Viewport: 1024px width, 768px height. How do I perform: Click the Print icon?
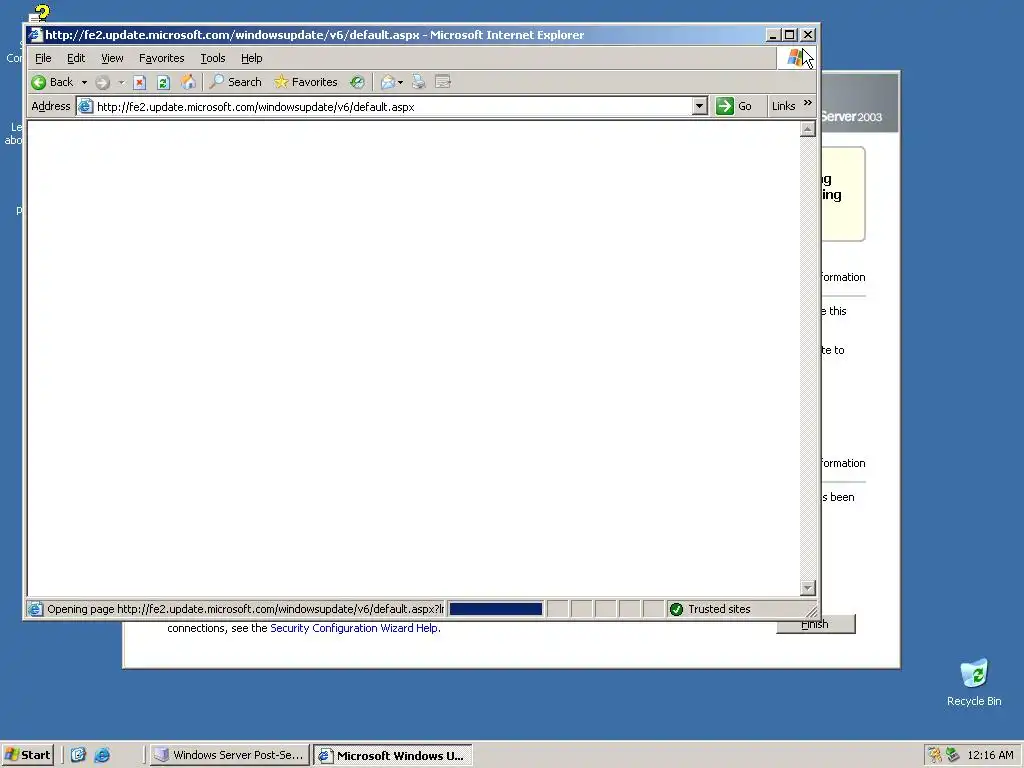419,82
